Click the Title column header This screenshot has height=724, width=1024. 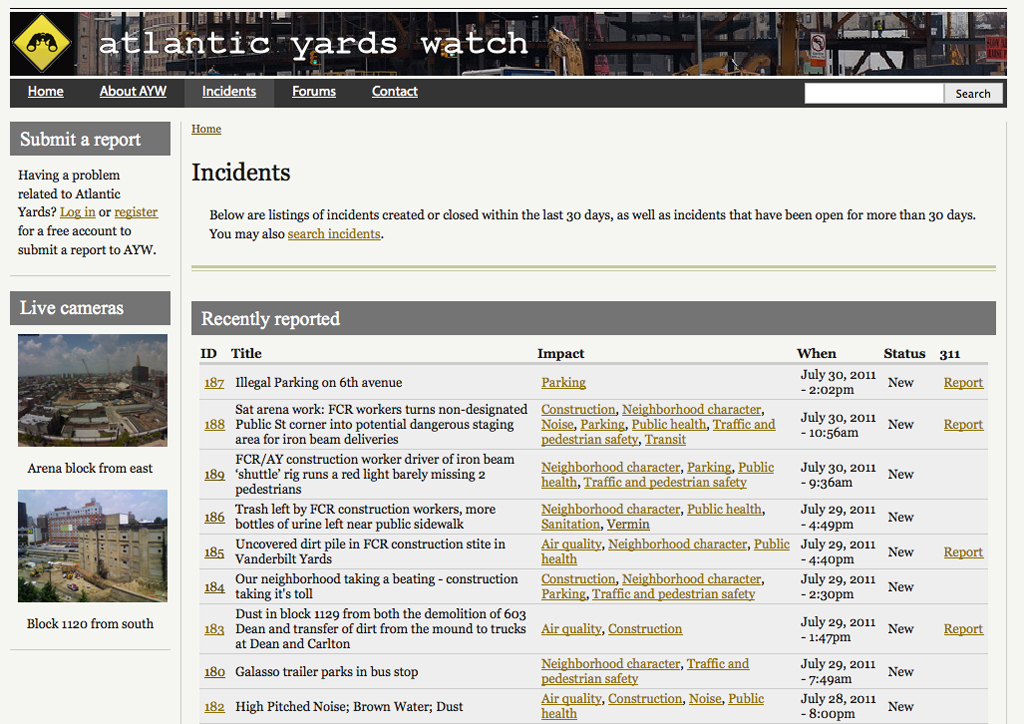click(246, 353)
